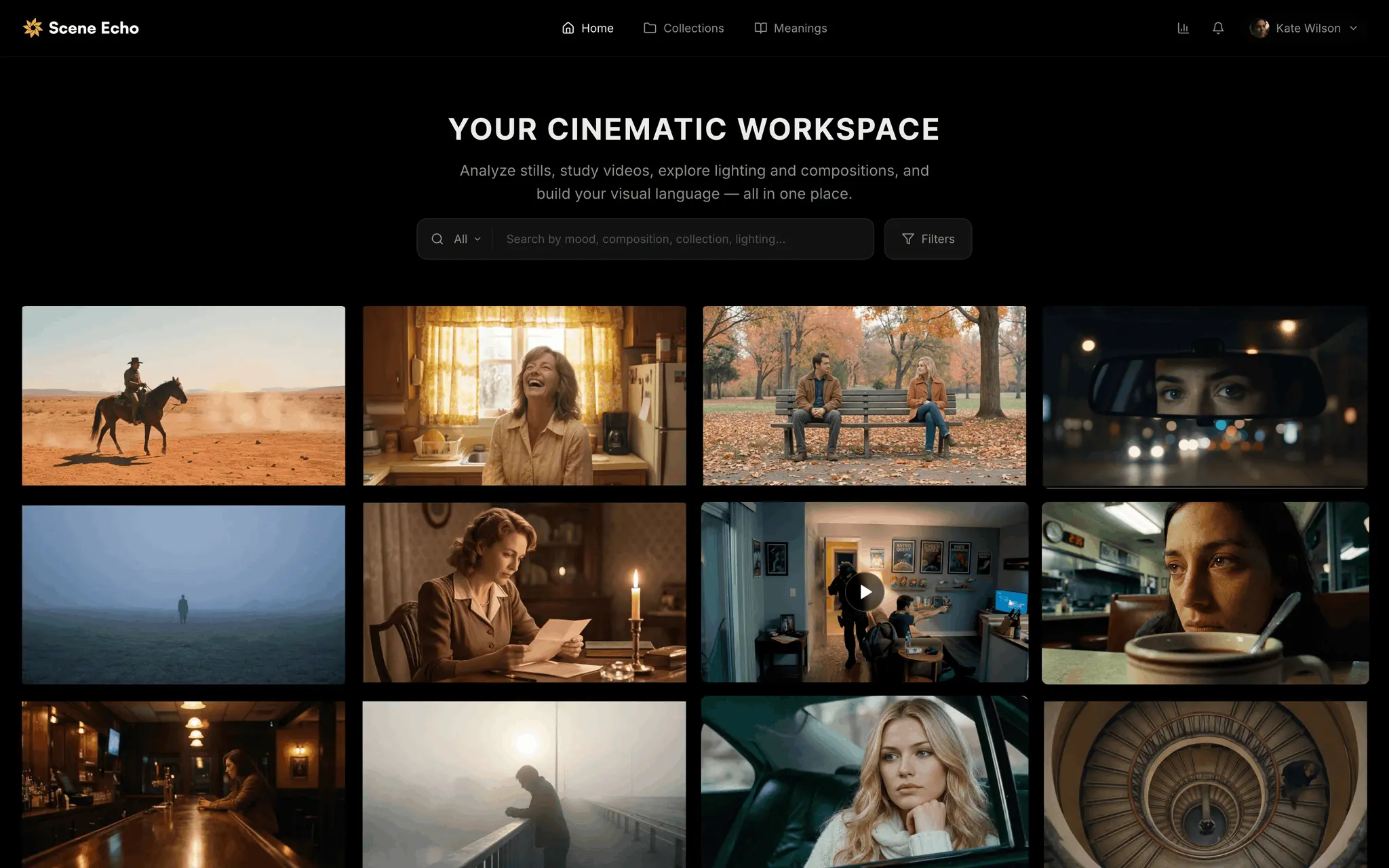Open the rearview mirror eyes still
Viewport: 1389px width, 868px height.
pos(1205,397)
